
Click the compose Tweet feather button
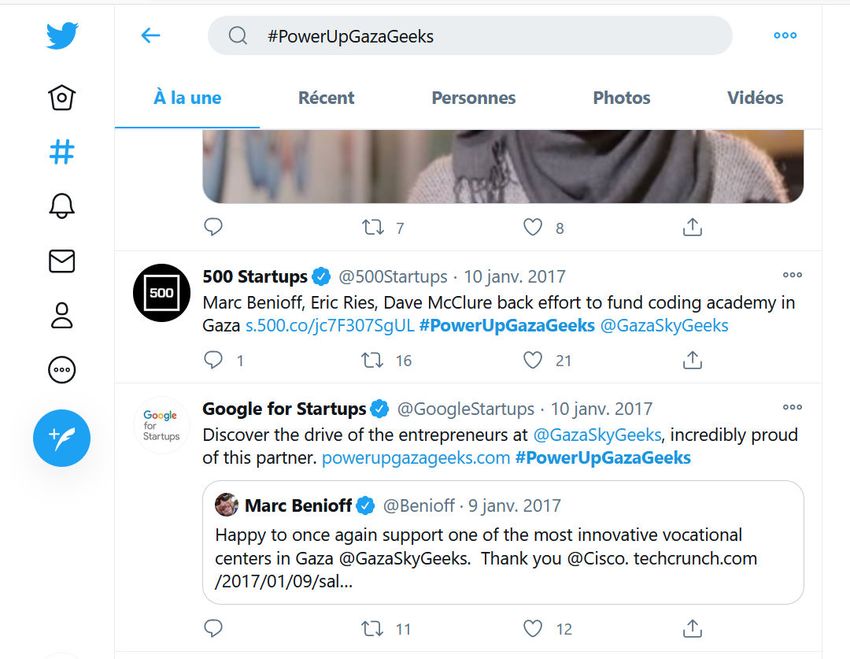[x=61, y=438]
